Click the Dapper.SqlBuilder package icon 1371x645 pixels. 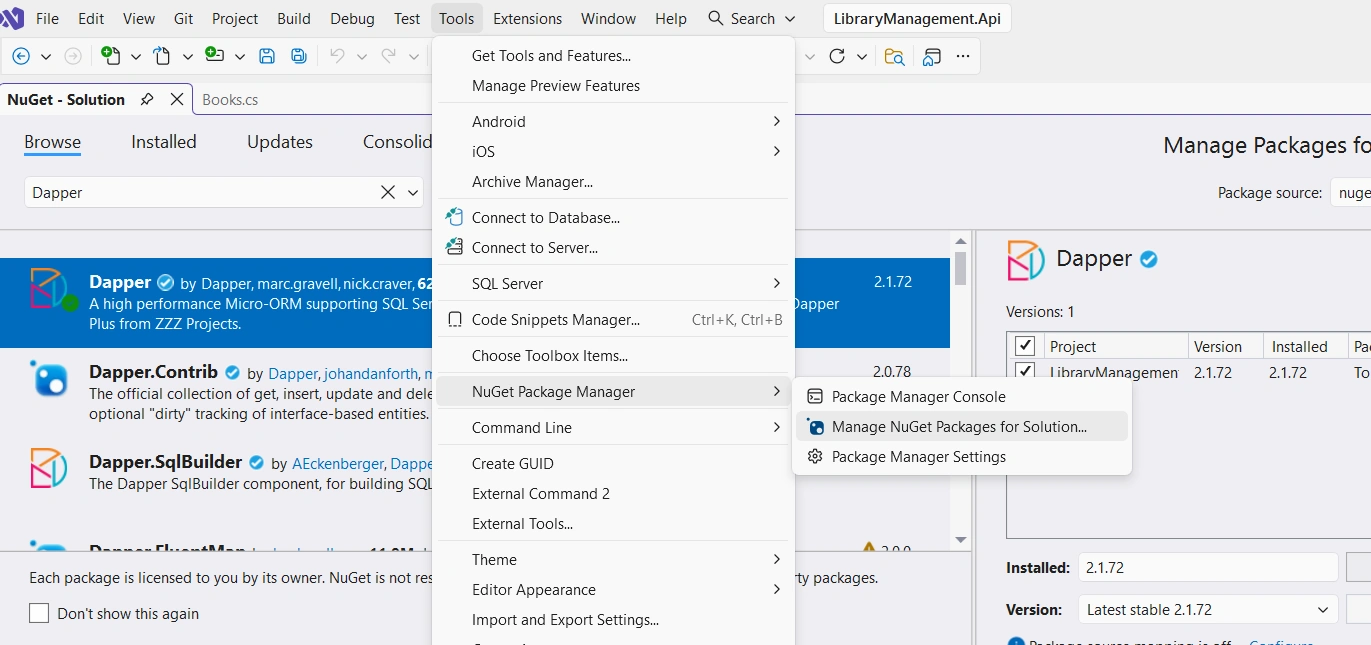click(49, 468)
